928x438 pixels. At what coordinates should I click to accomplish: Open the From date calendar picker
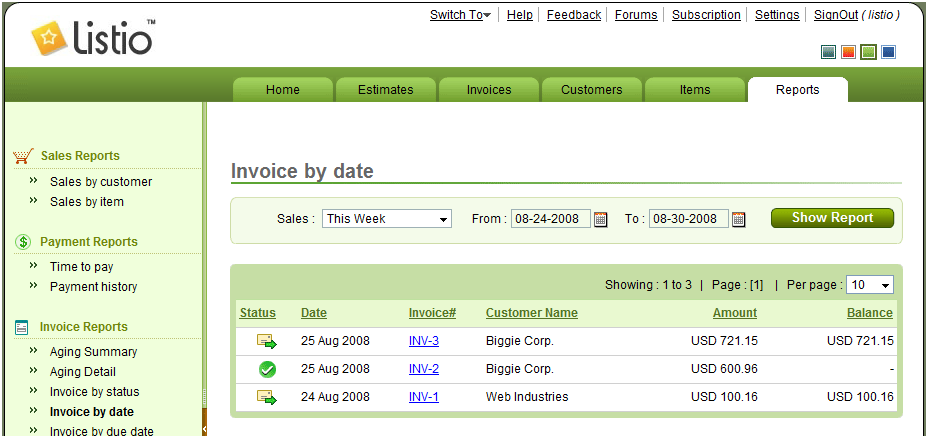[x=601, y=219]
